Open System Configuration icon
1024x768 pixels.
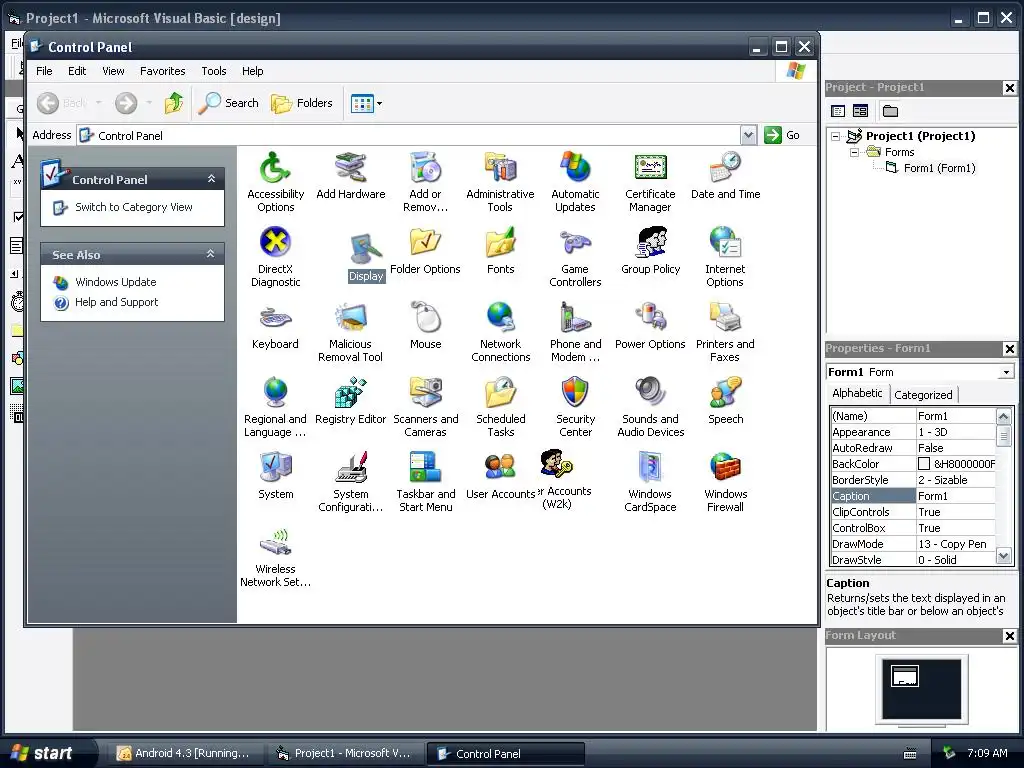coord(351,481)
